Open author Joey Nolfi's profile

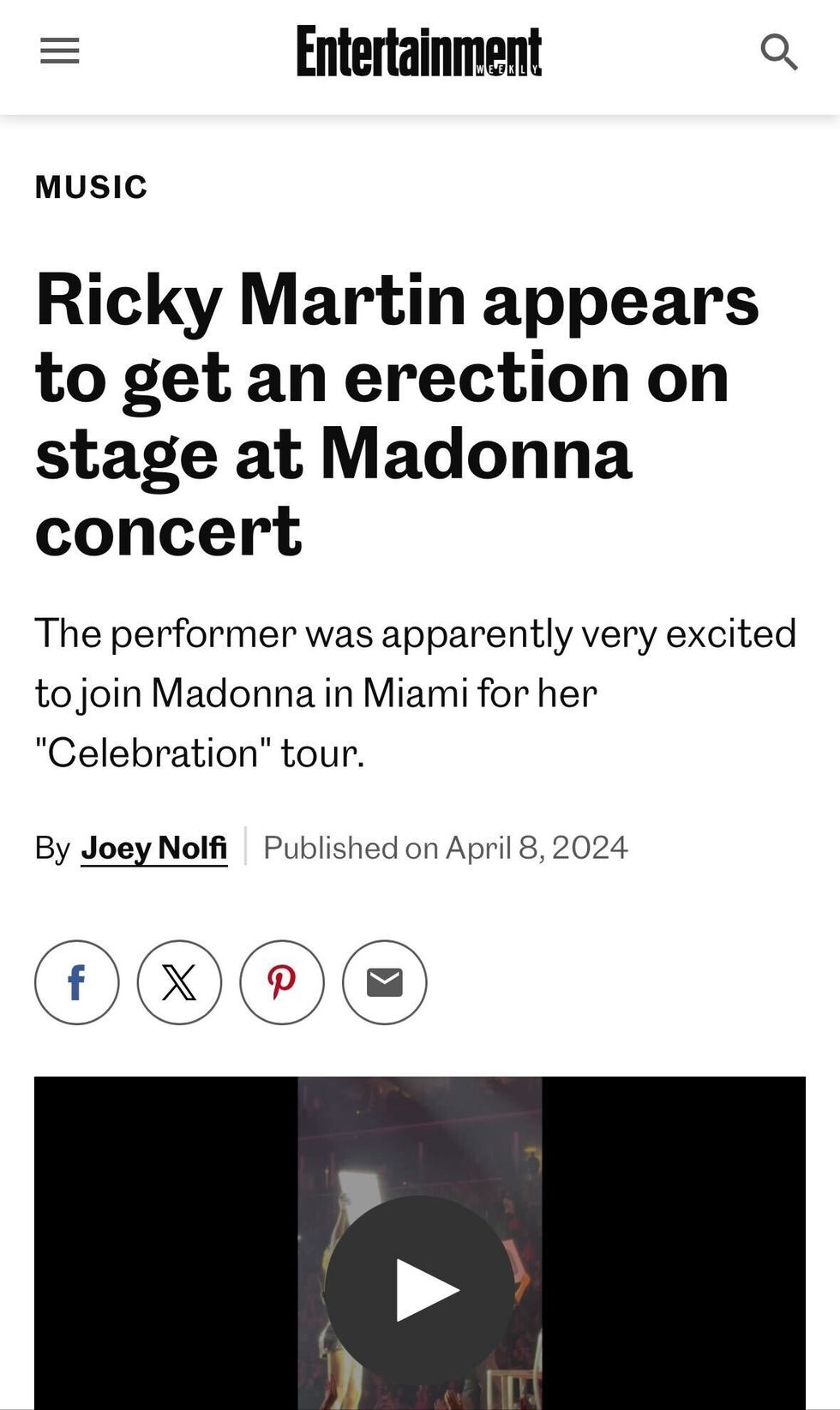(153, 847)
